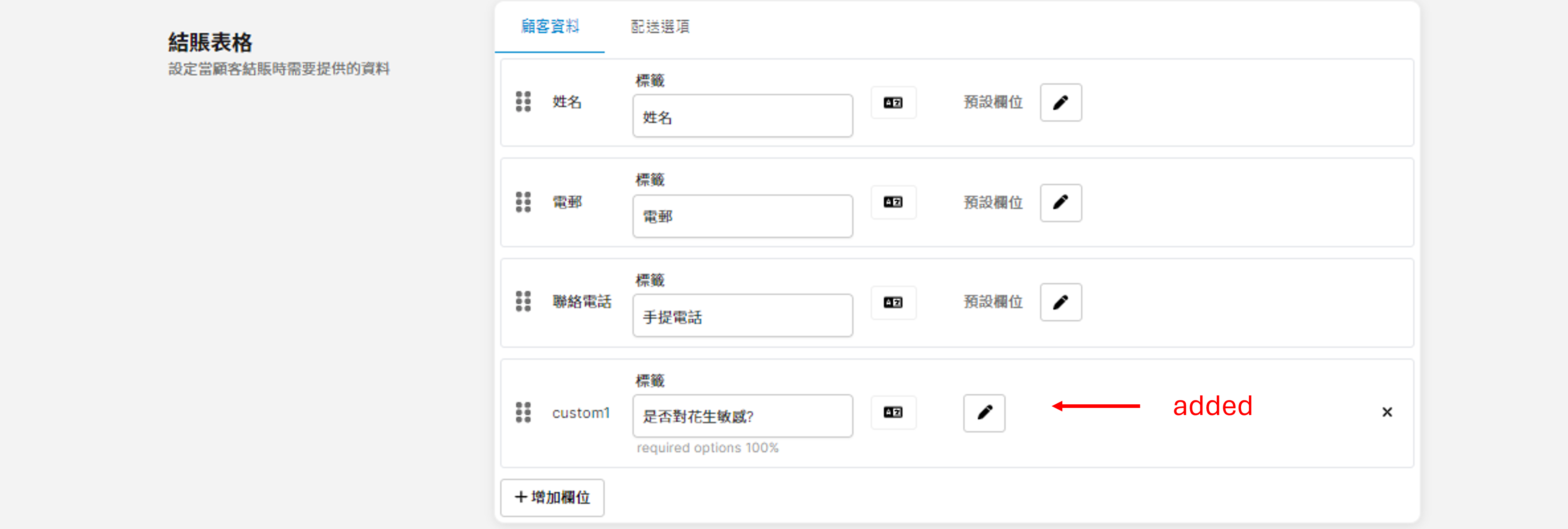Click the drag handle for 姓名 row
The width and height of the screenshot is (1568, 529).
(x=523, y=102)
